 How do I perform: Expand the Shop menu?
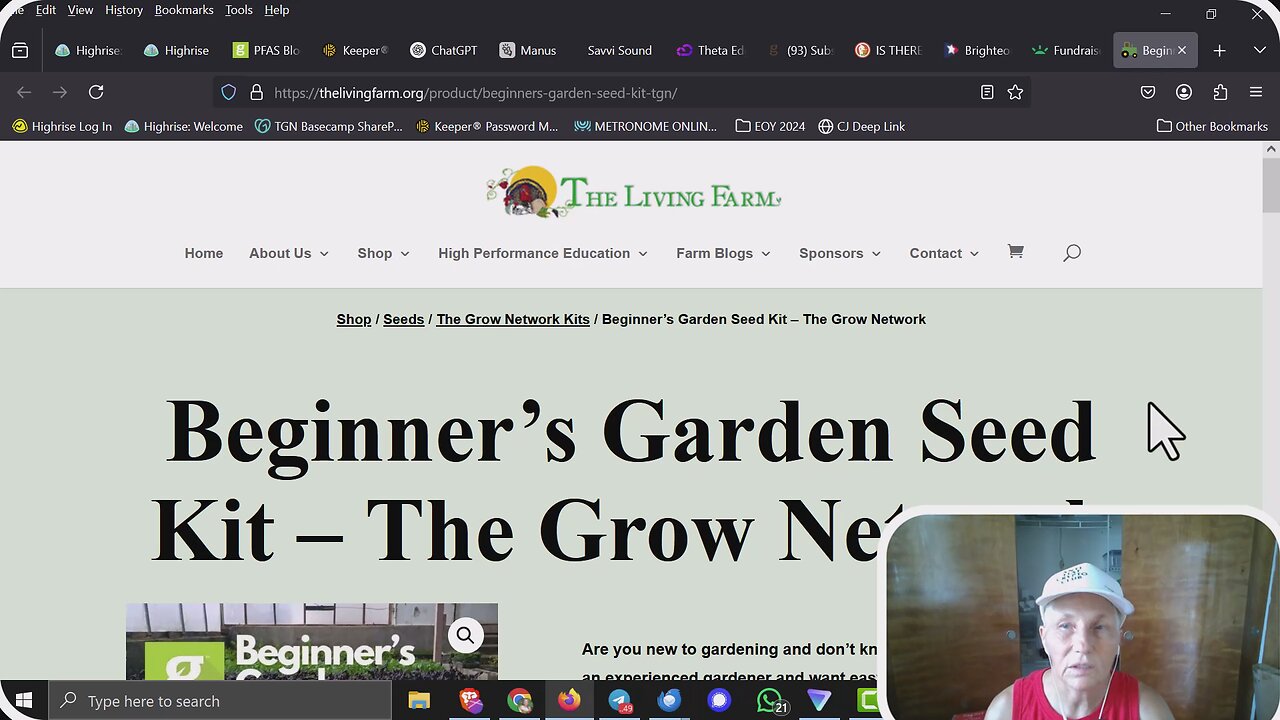click(384, 253)
